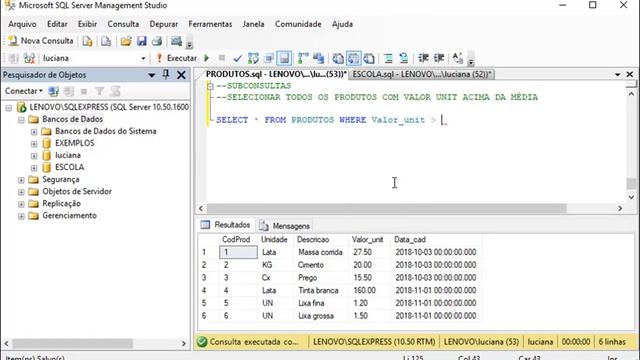The image size is (640, 360).
Task: Click the Nova Consulta button
Action: tap(41, 41)
